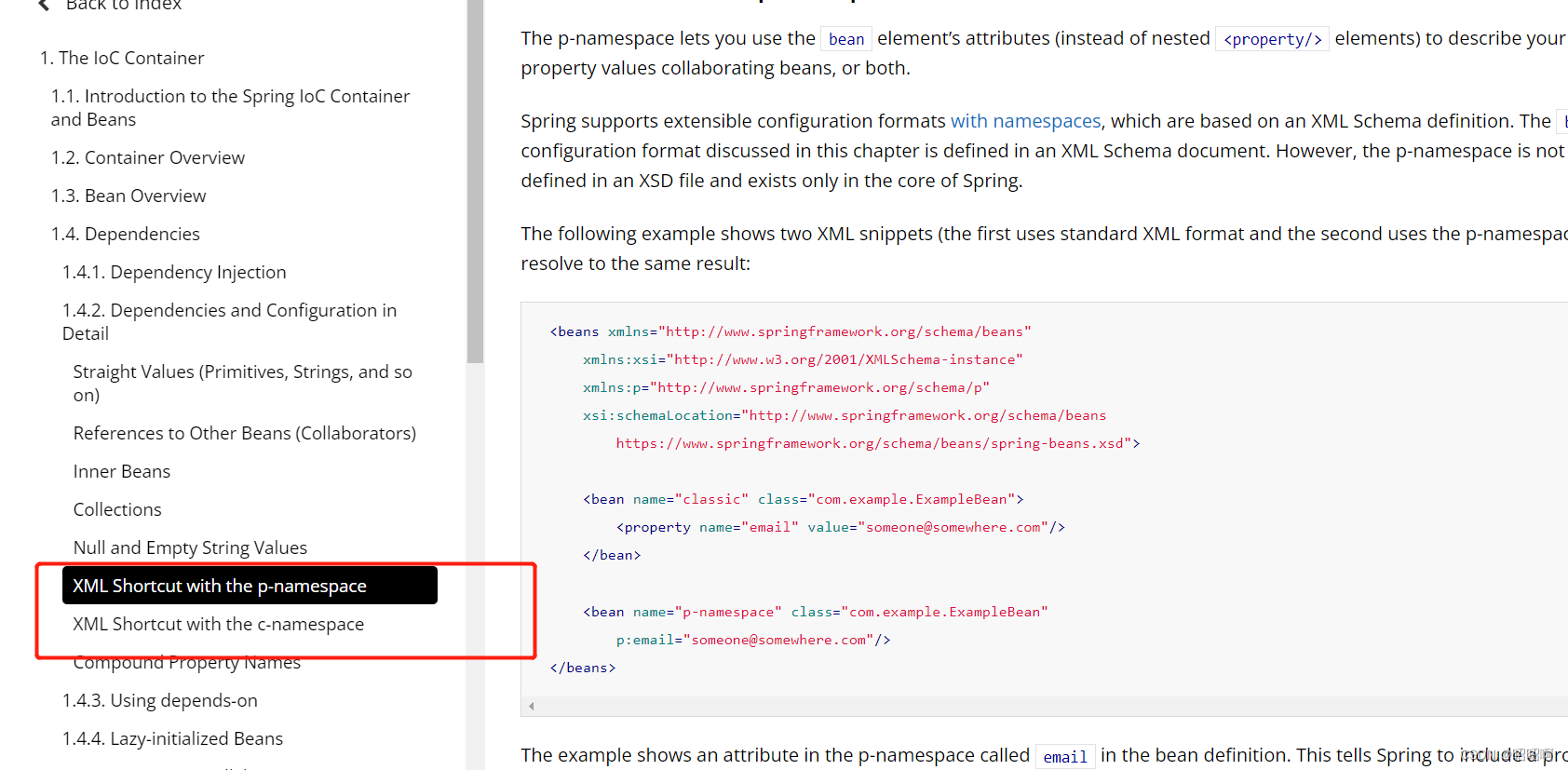Click the bean name="p-namespace" code line

(x=815, y=612)
